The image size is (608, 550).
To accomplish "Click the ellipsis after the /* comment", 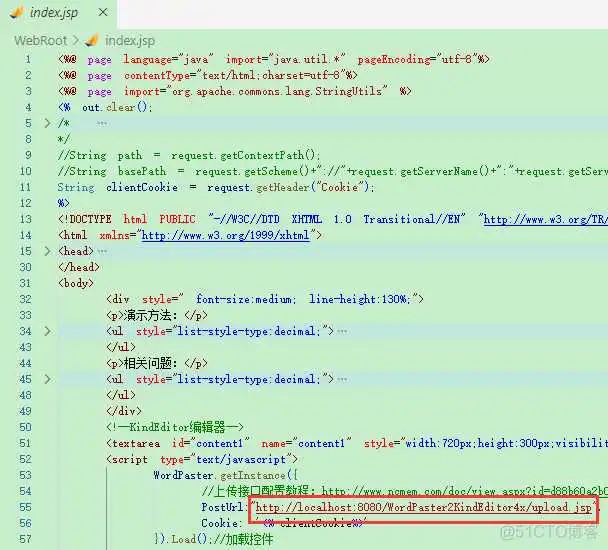I will tap(102, 124).
